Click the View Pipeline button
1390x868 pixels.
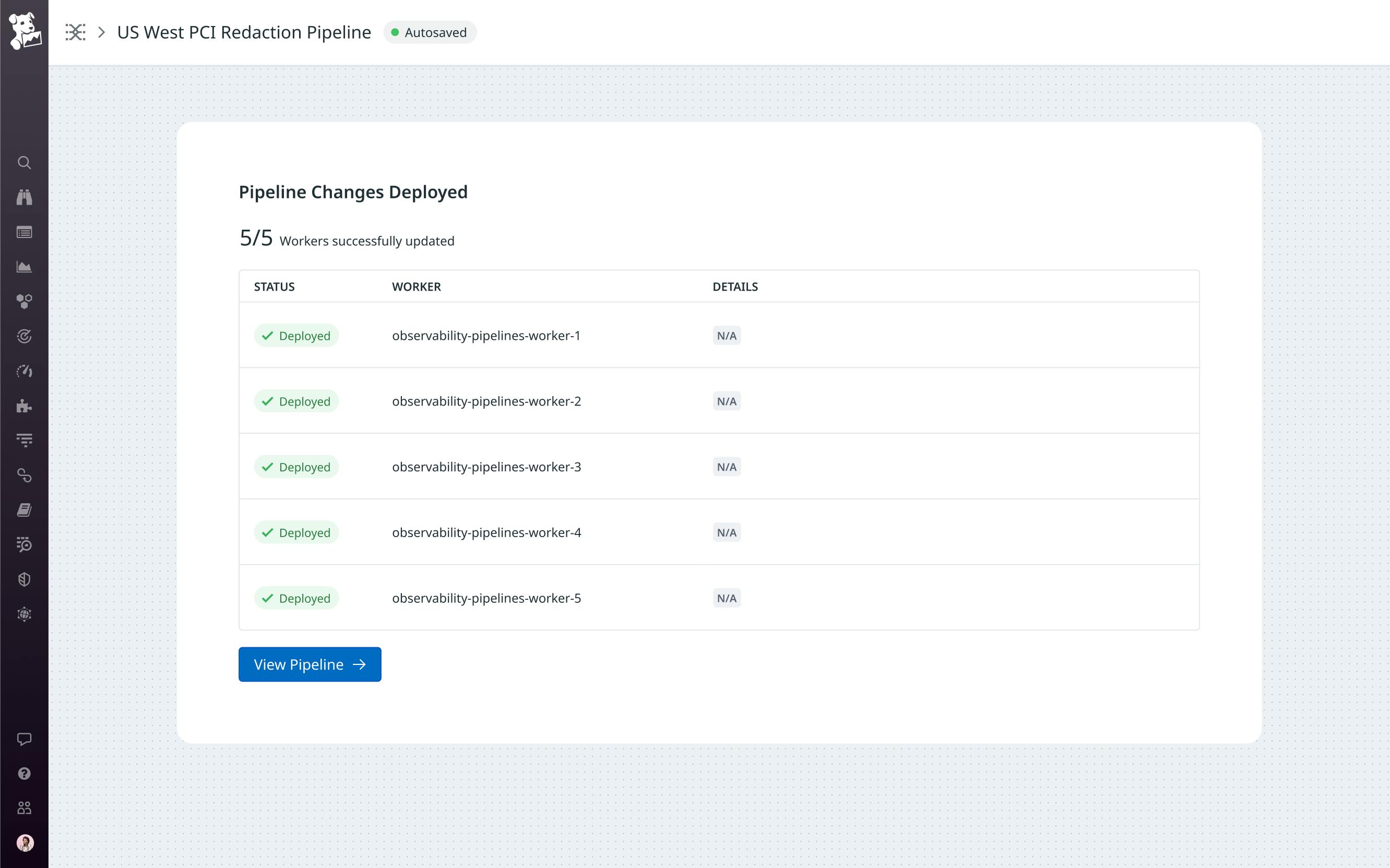coord(310,664)
